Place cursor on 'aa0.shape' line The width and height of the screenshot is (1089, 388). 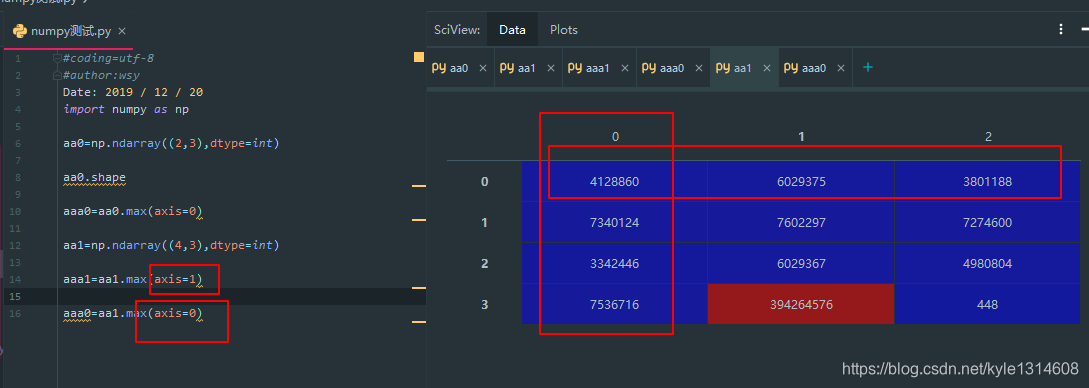pos(94,177)
